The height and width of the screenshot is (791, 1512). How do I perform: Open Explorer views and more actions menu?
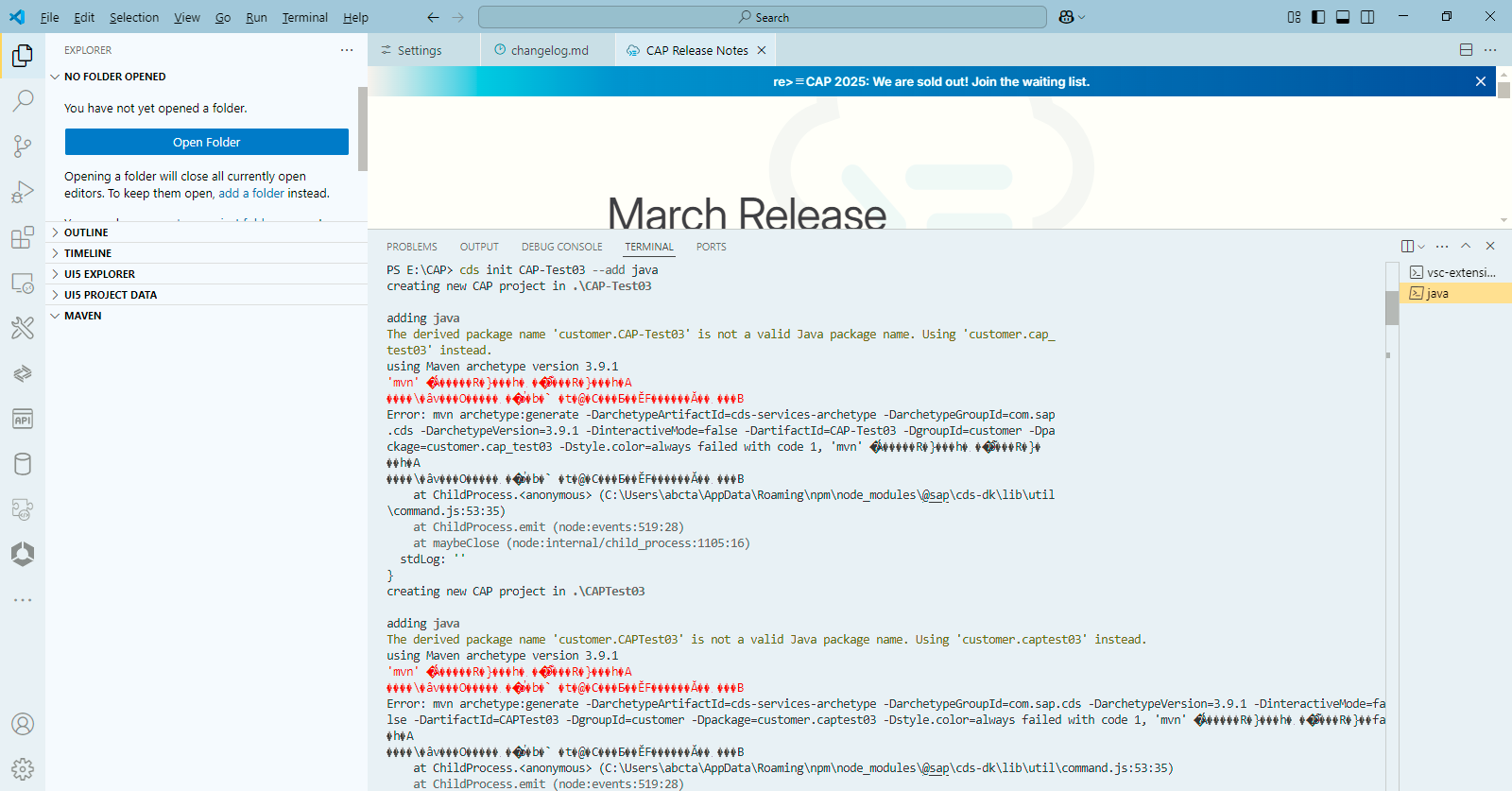click(x=347, y=50)
